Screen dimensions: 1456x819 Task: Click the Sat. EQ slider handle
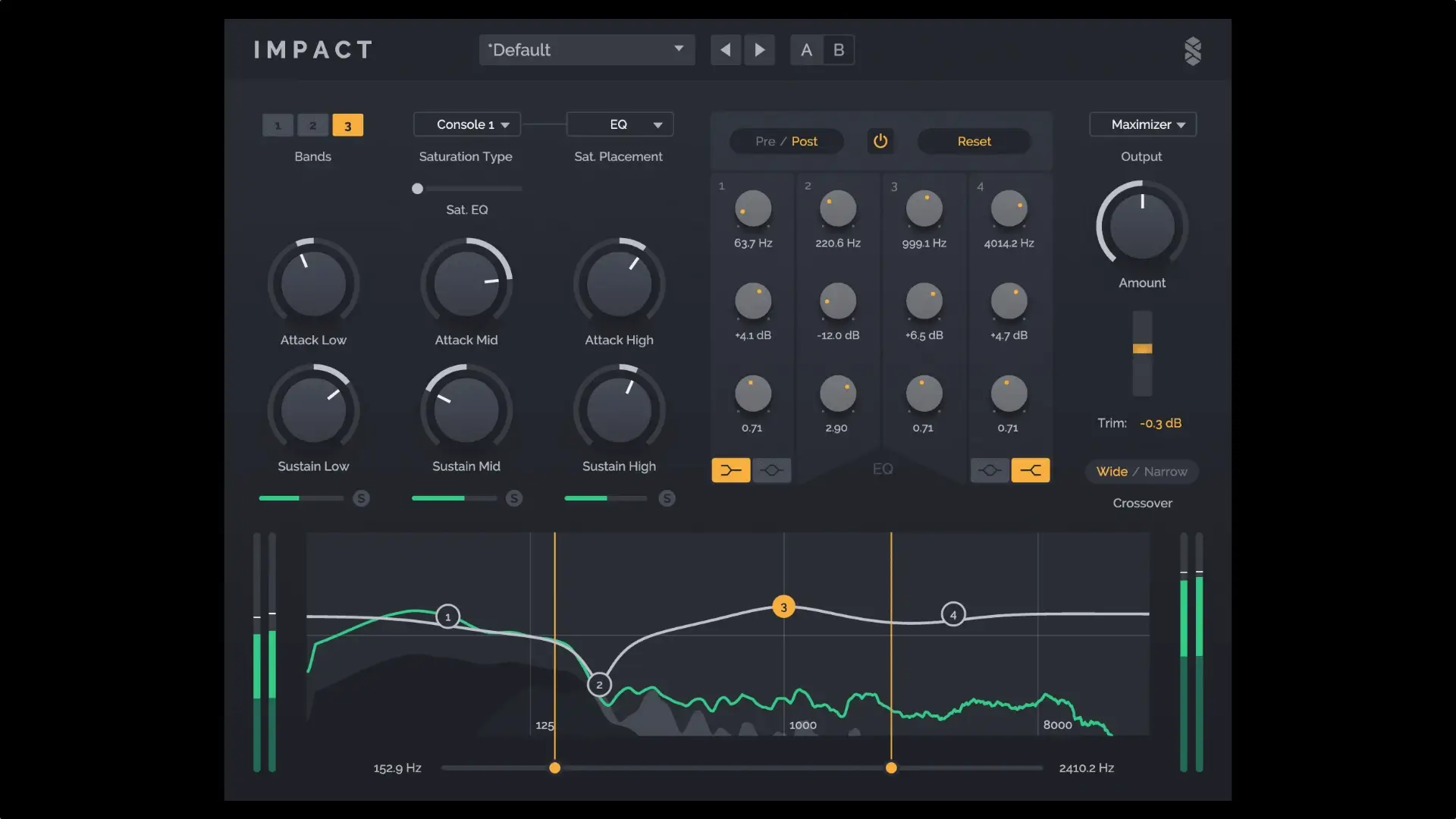[x=417, y=188]
